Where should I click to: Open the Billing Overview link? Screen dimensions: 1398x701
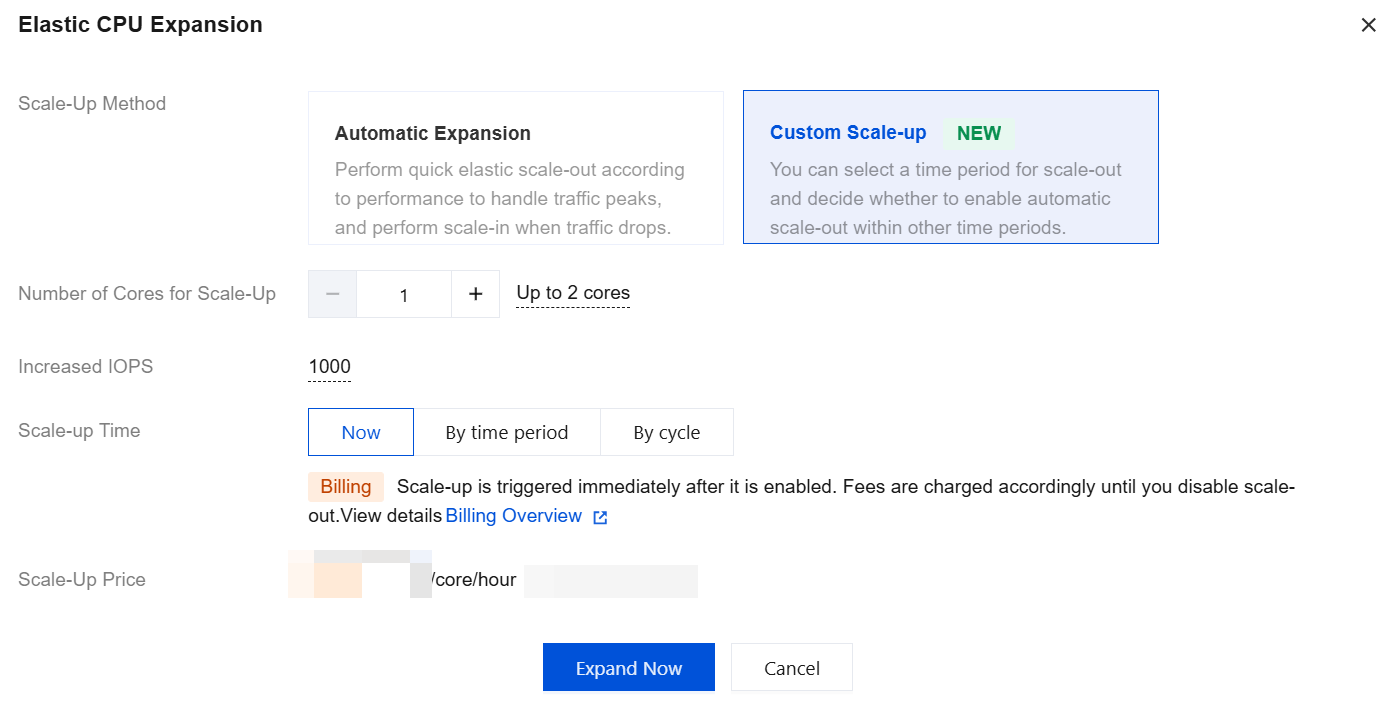click(x=514, y=516)
